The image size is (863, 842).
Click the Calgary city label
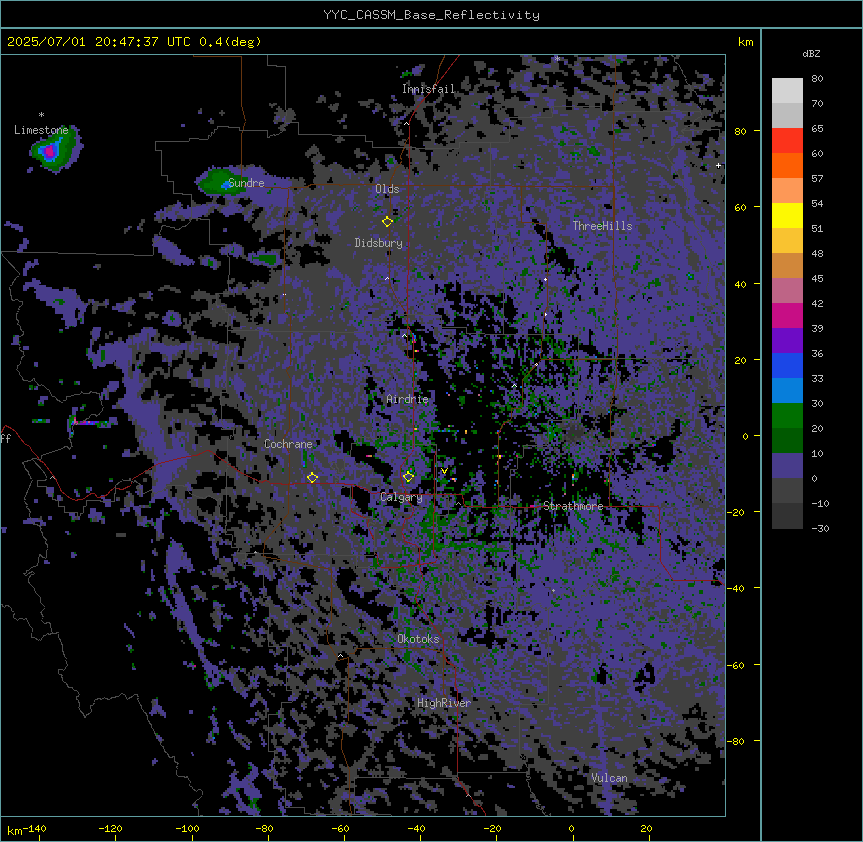click(x=401, y=497)
